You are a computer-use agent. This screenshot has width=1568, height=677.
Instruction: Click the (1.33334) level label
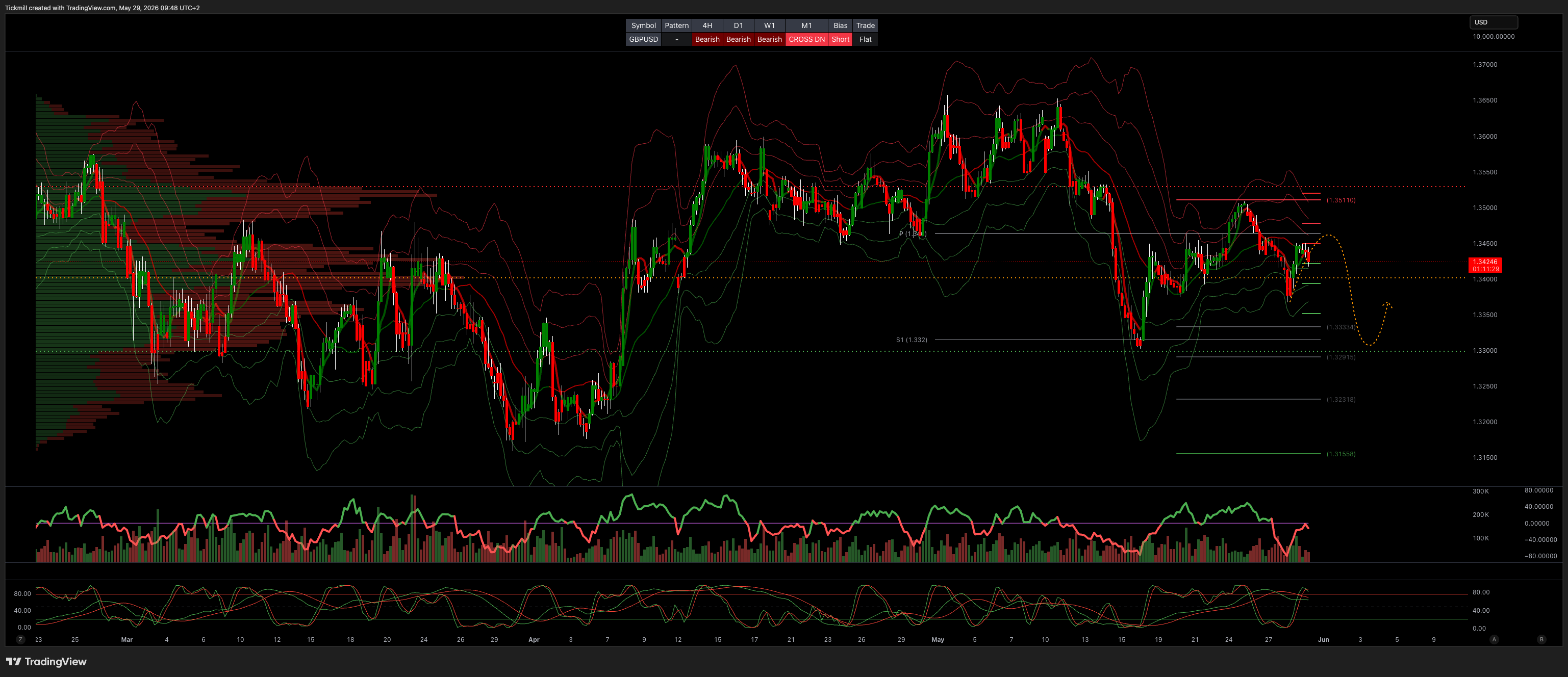click(1341, 327)
